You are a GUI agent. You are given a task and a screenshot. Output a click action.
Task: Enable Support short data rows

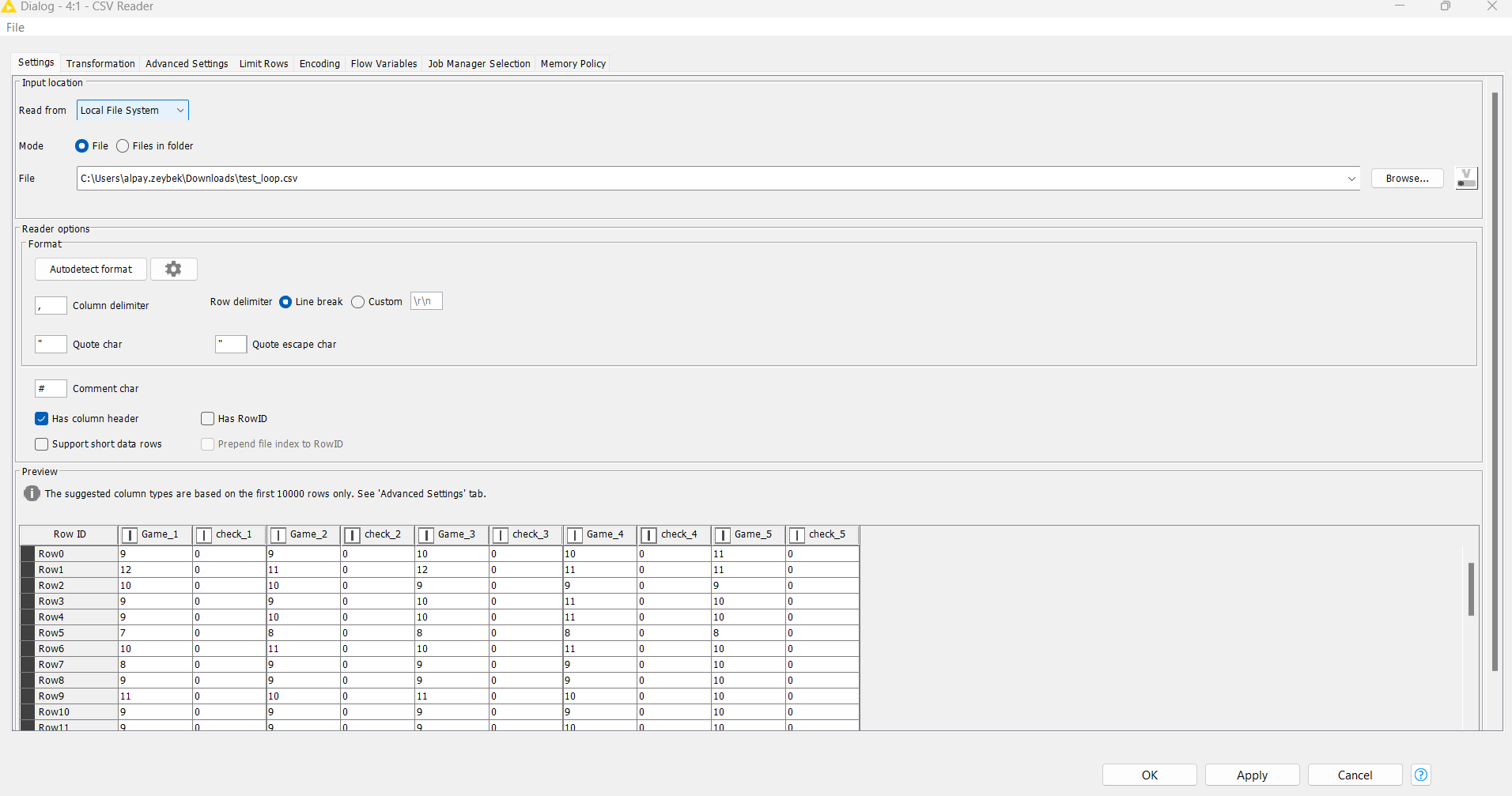[x=42, y=444]
